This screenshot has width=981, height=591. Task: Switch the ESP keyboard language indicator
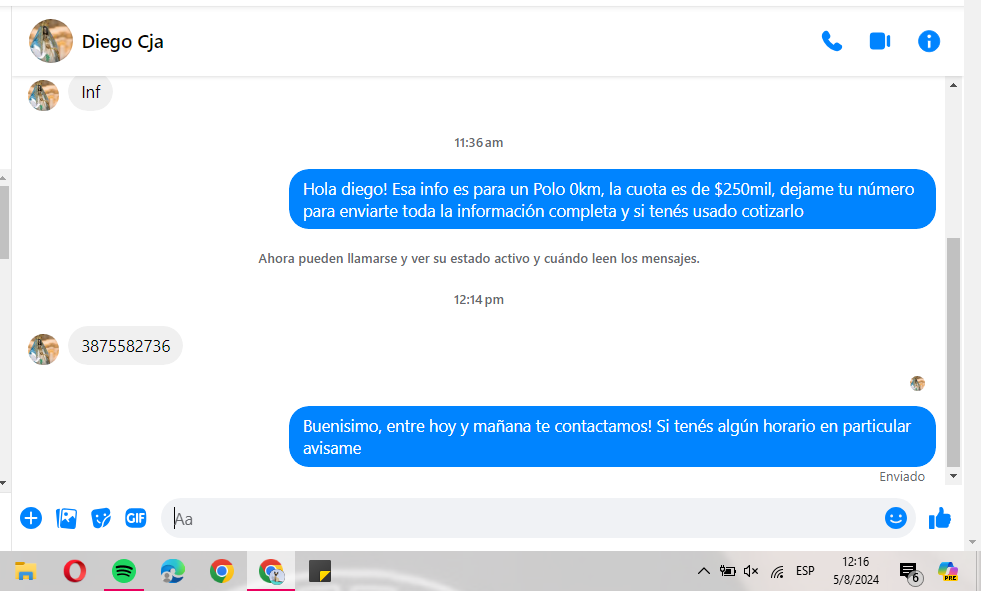(805, 571)
